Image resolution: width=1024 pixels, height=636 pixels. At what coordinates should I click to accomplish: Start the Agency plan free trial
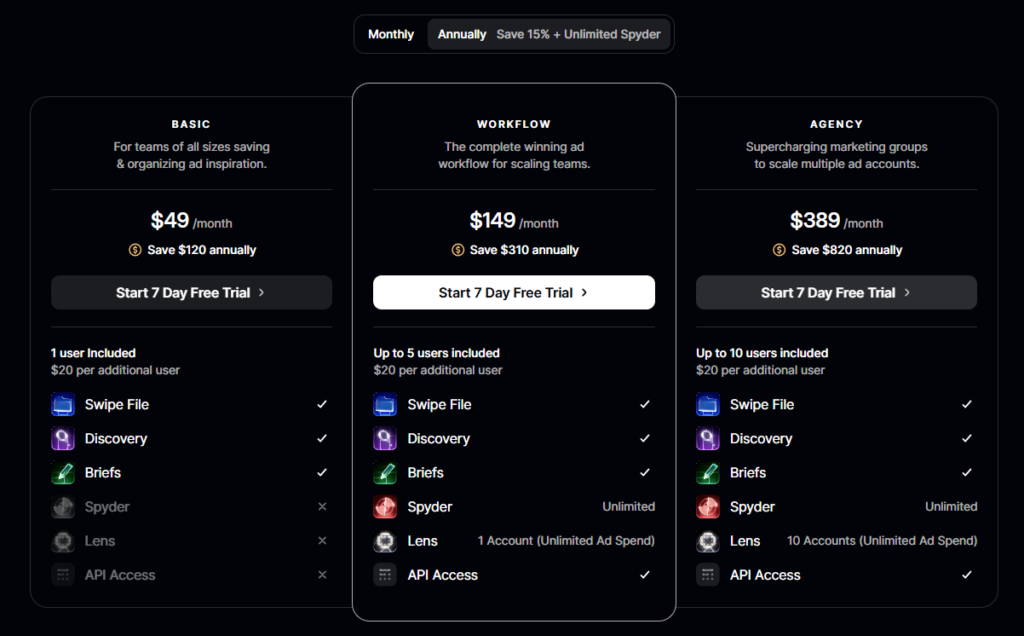point(836,293)
